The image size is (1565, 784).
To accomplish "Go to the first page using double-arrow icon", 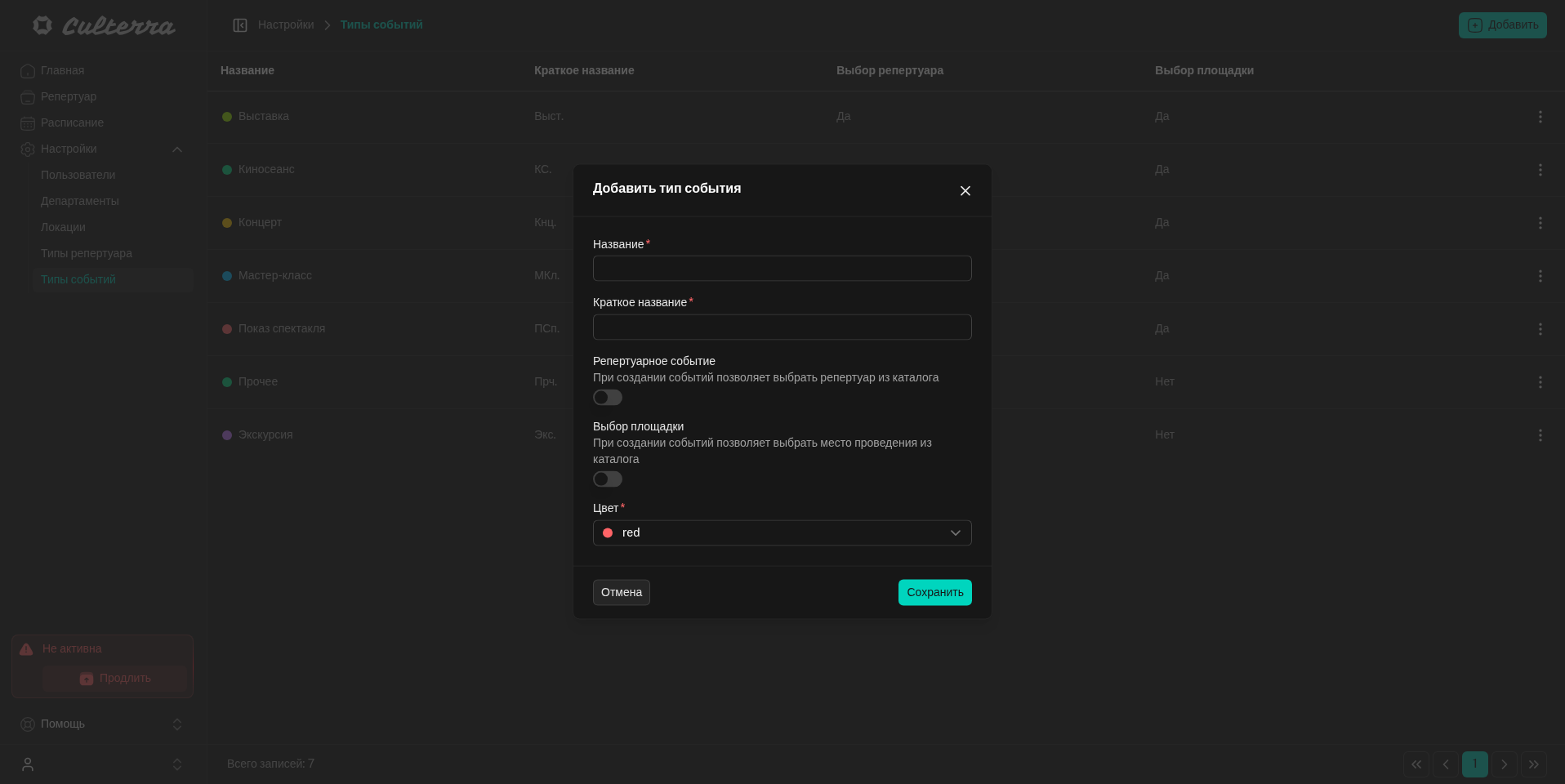I will pos(1416,764).
